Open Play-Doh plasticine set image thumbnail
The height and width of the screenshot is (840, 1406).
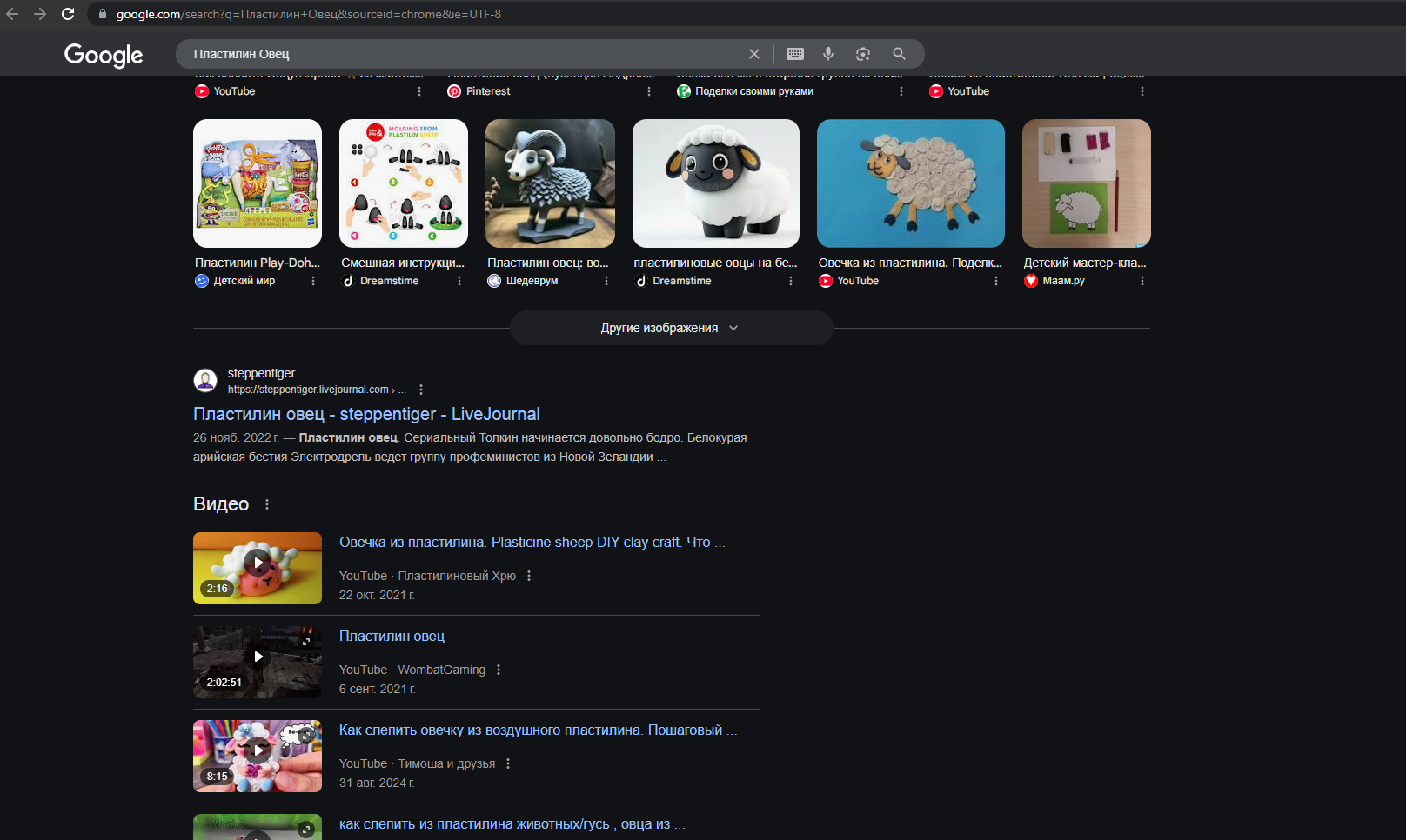click(258, 183)
